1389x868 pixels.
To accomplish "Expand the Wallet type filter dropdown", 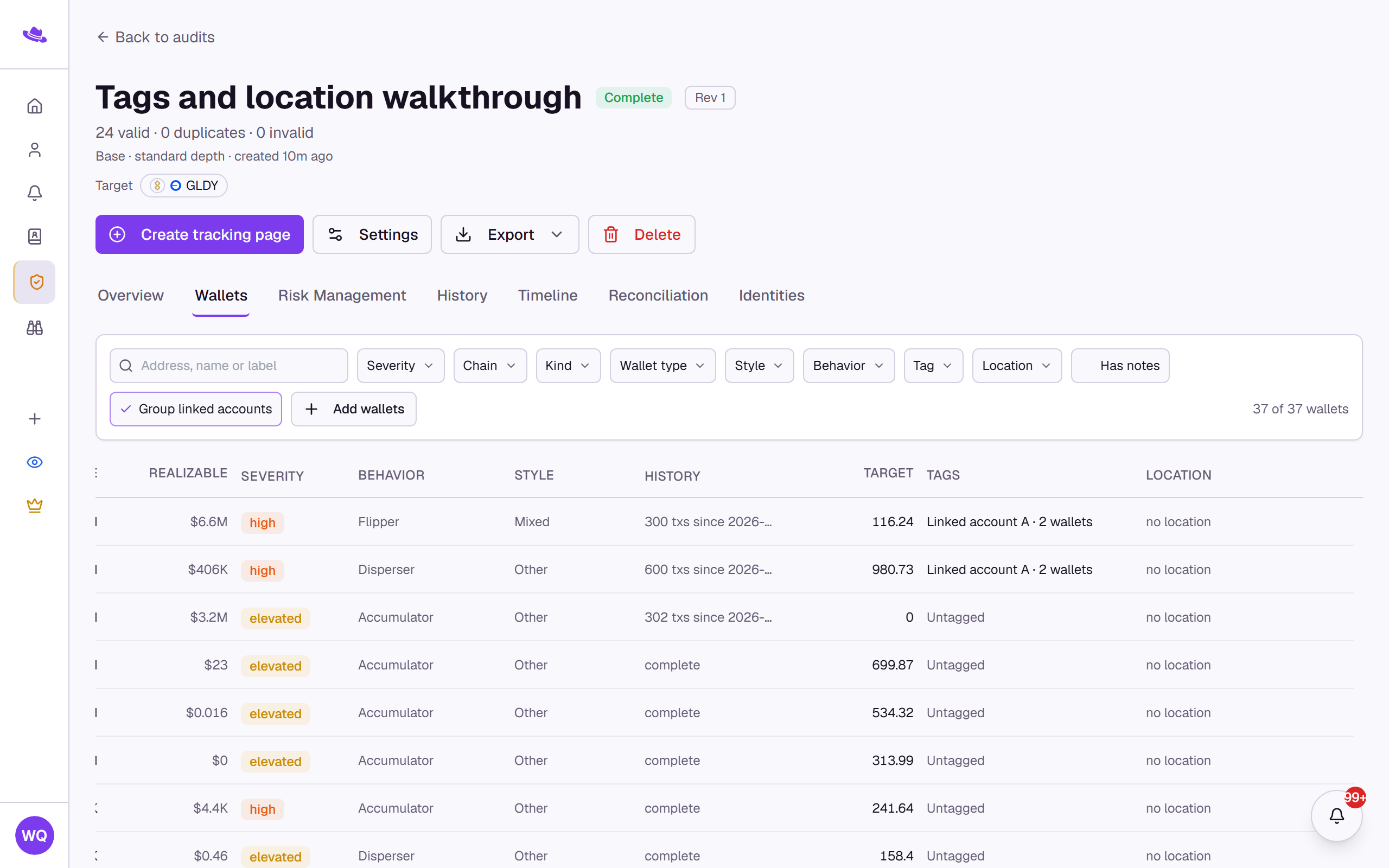I will pos(662,366).
